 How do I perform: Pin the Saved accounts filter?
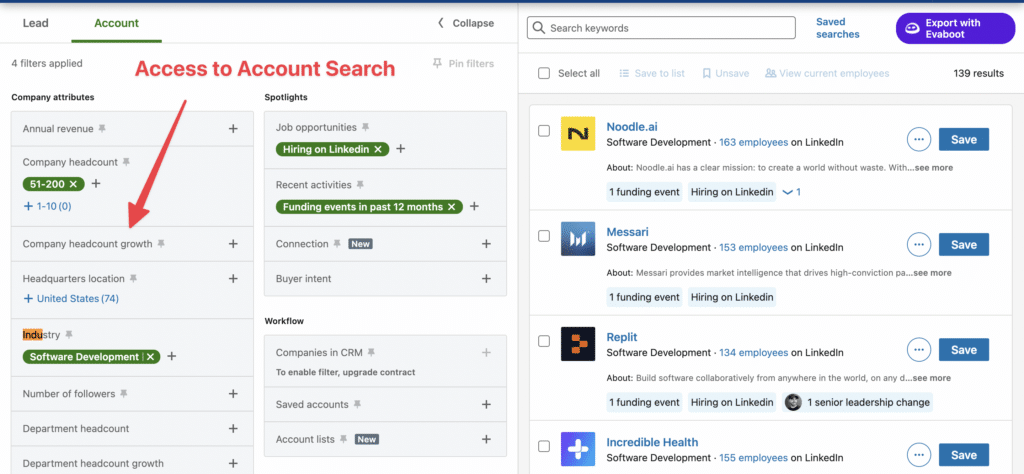(357, 405)
